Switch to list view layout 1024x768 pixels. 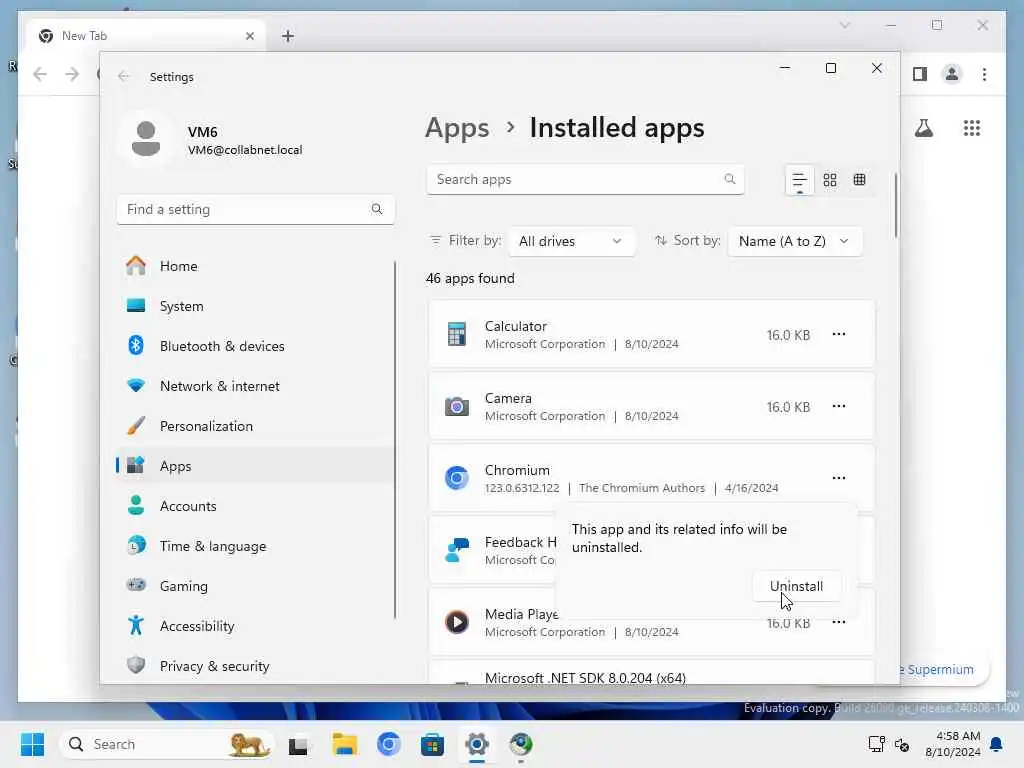point(799,180)
